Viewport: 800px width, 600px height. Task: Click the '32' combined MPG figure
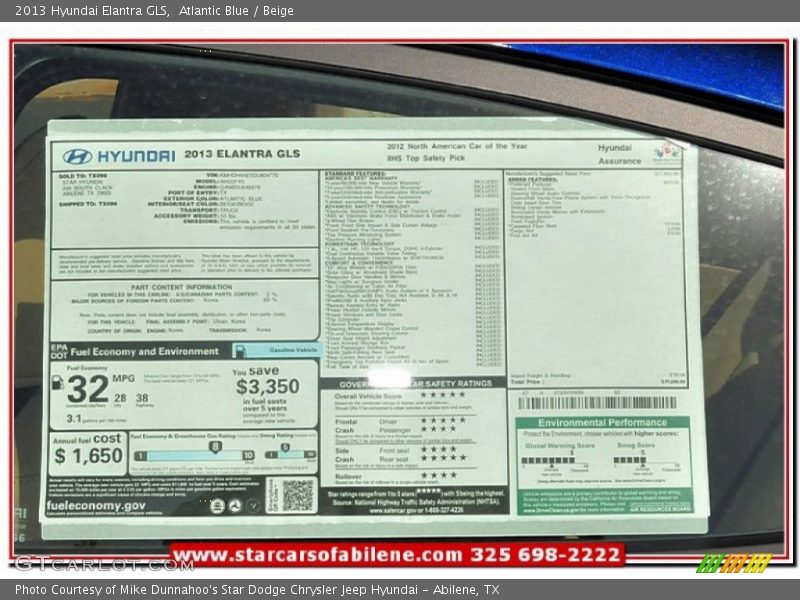click(x=87, y=389)
